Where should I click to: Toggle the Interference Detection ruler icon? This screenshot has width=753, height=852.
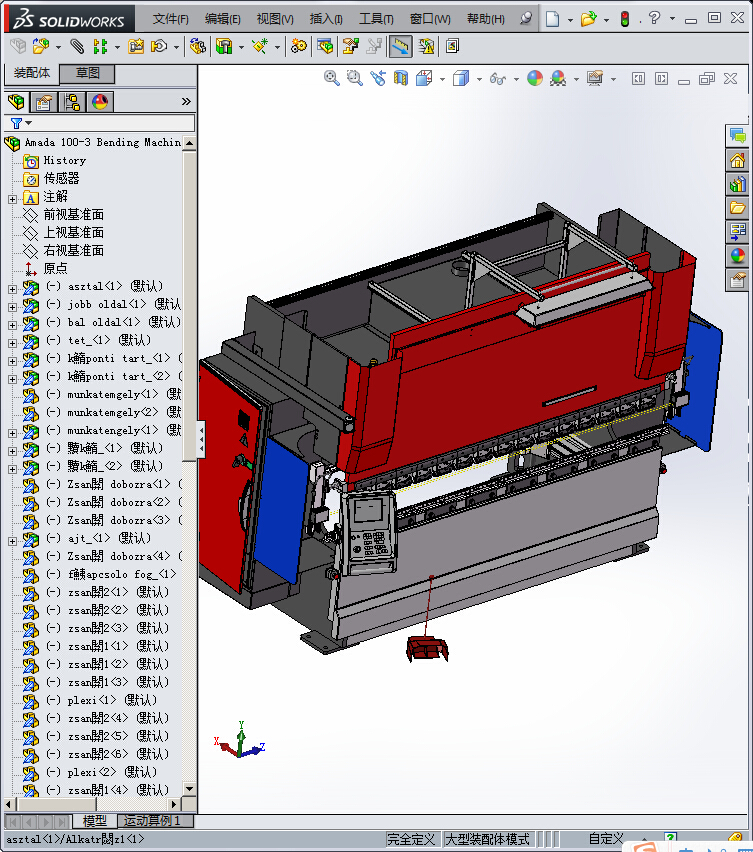pyautogui.click(x=400, y=46)
